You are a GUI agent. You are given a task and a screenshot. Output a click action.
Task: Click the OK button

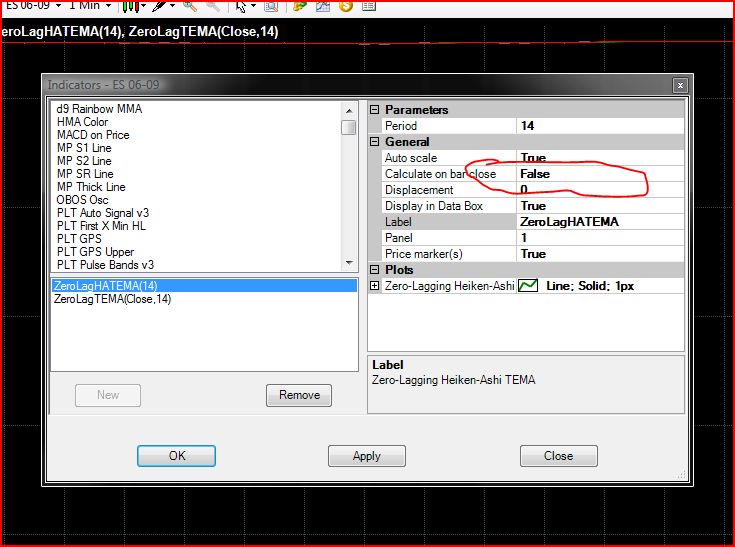click(x=176, y=456)
